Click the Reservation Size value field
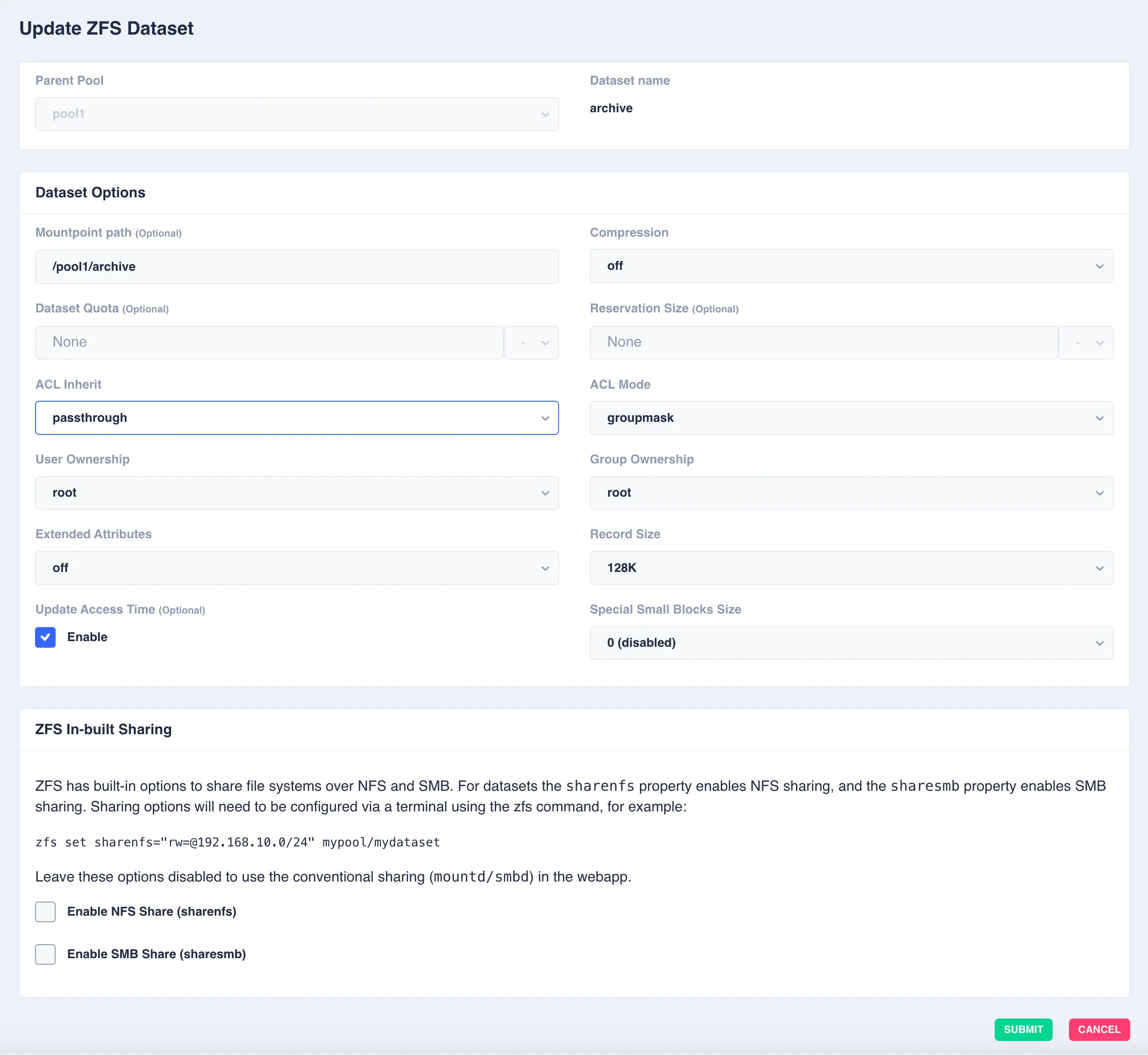The height and width of the screenshot is (1055, 1148). (823, 342)
